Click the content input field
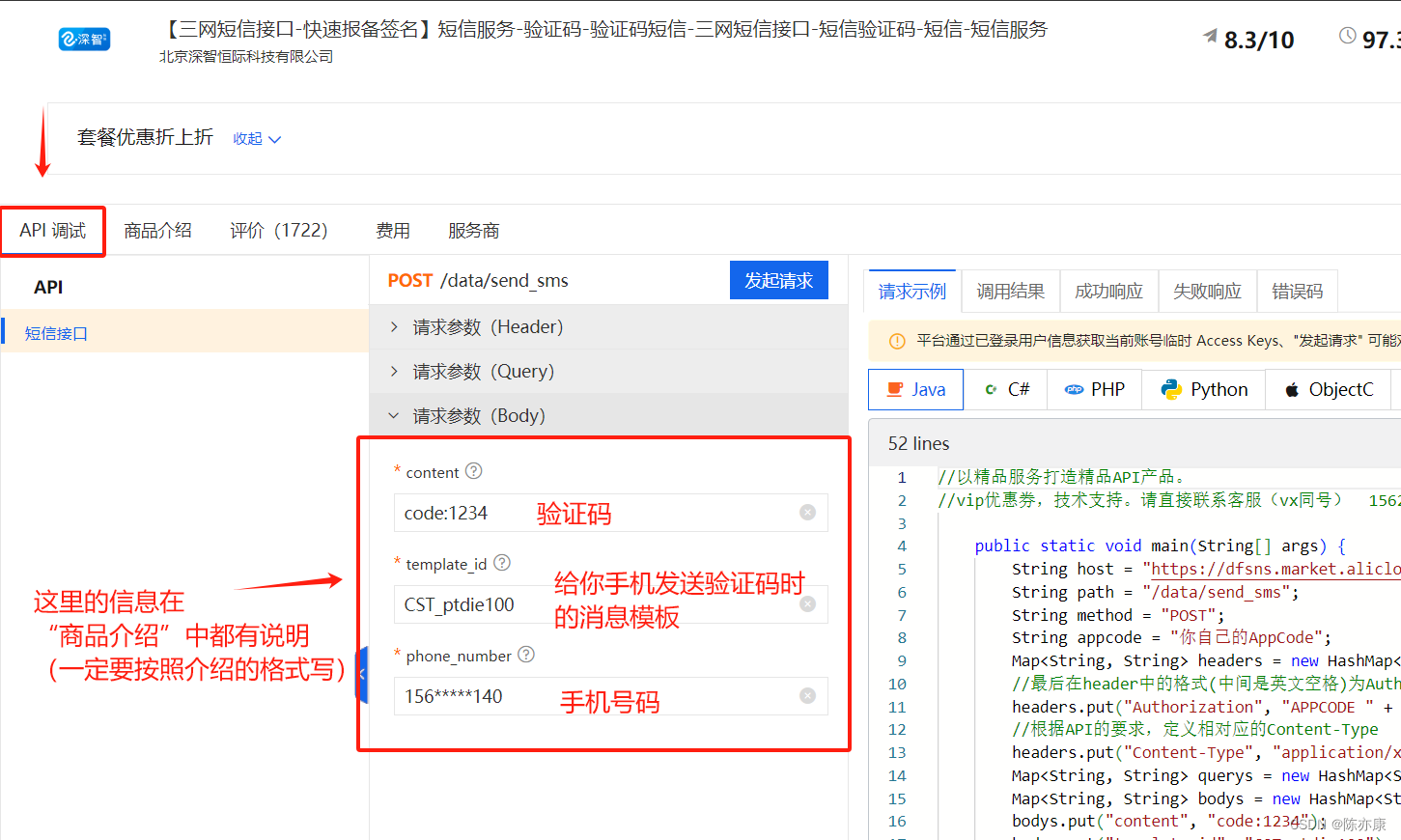Screen dimensions: 1401x840 tap(610, 513)
